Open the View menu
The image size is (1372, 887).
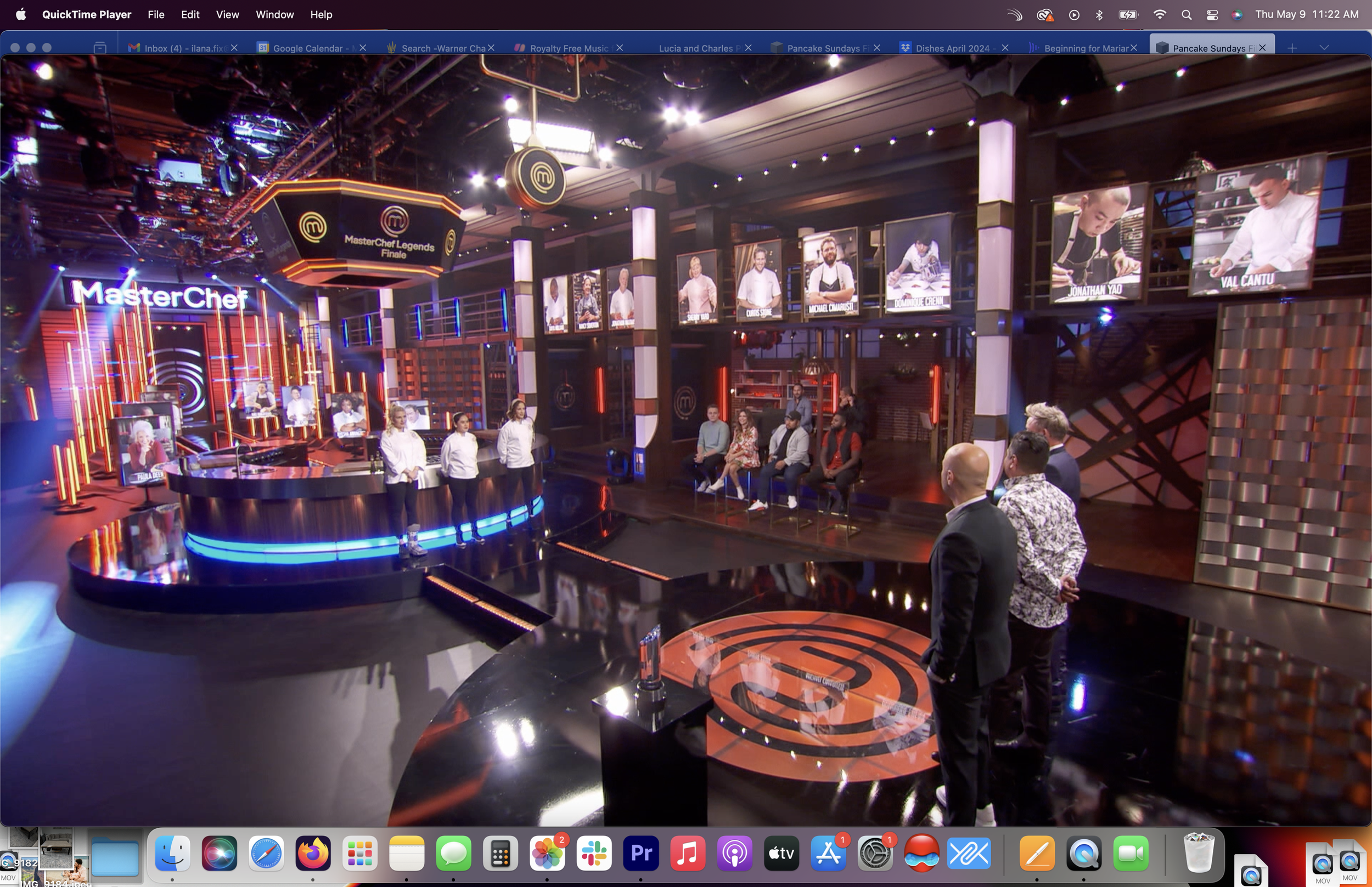click(x=227, y=15)
